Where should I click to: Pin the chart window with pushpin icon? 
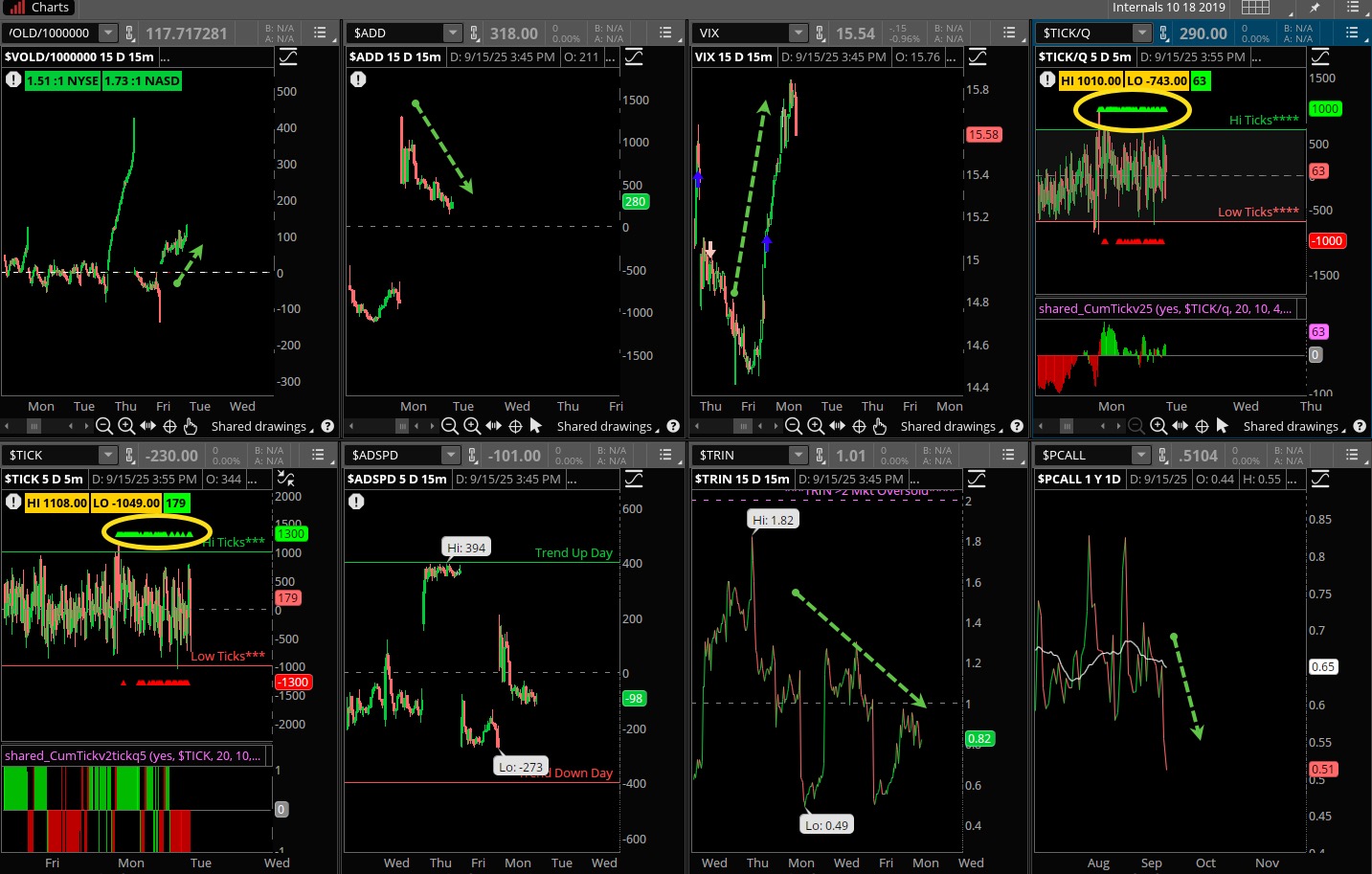(1315, 8)
